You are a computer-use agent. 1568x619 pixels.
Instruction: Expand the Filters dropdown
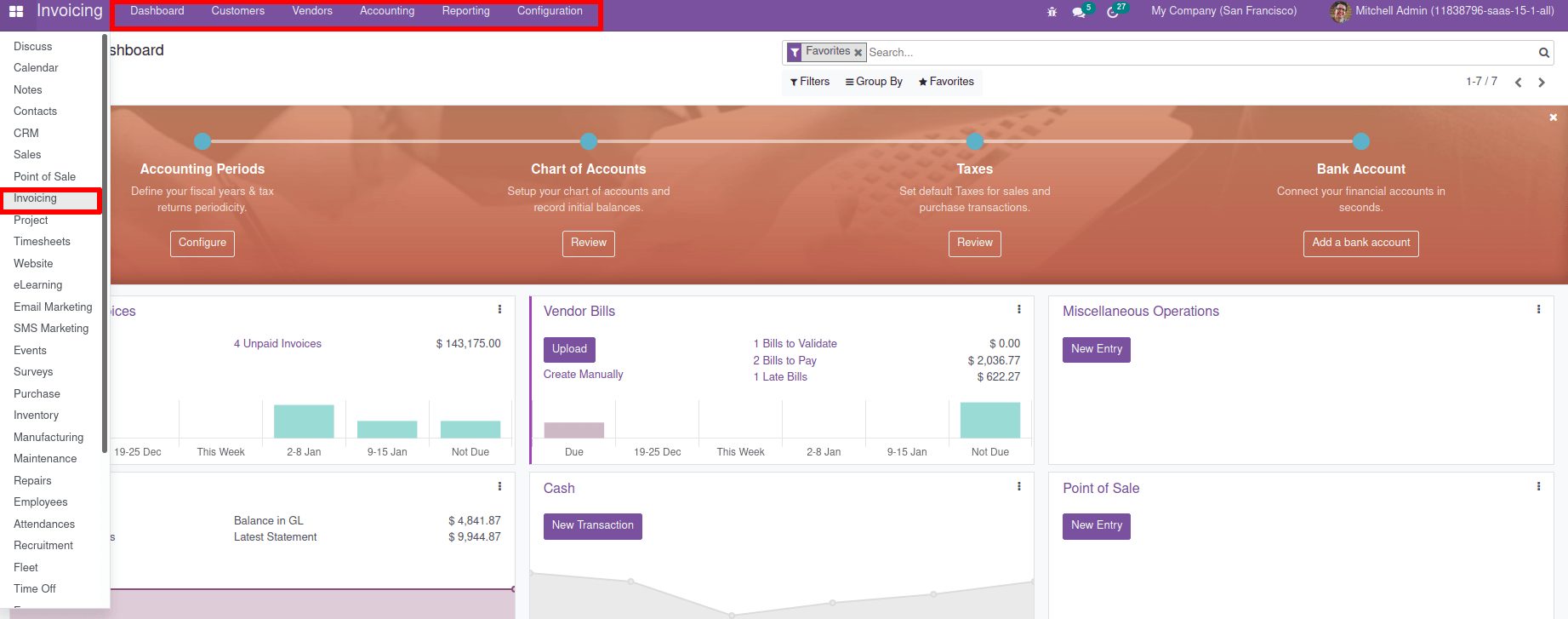[x=810, y=82]
